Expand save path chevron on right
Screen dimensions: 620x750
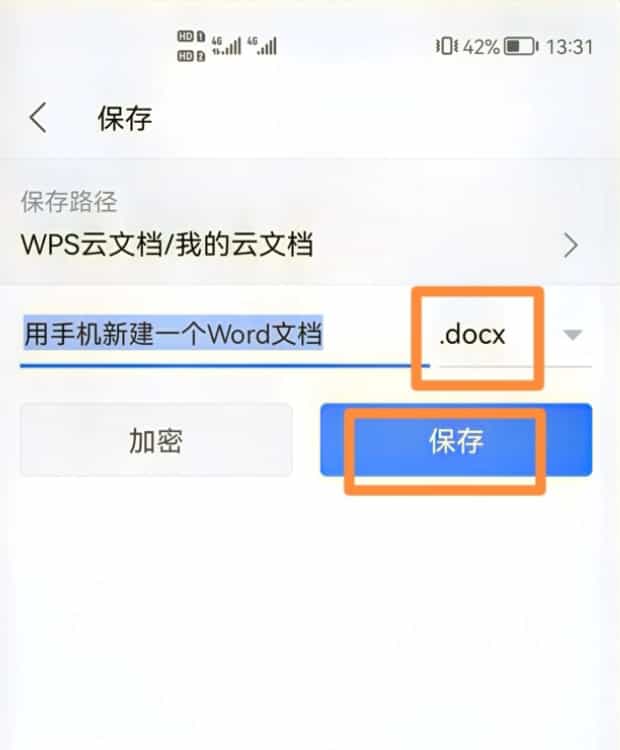(x=571, y=245)
